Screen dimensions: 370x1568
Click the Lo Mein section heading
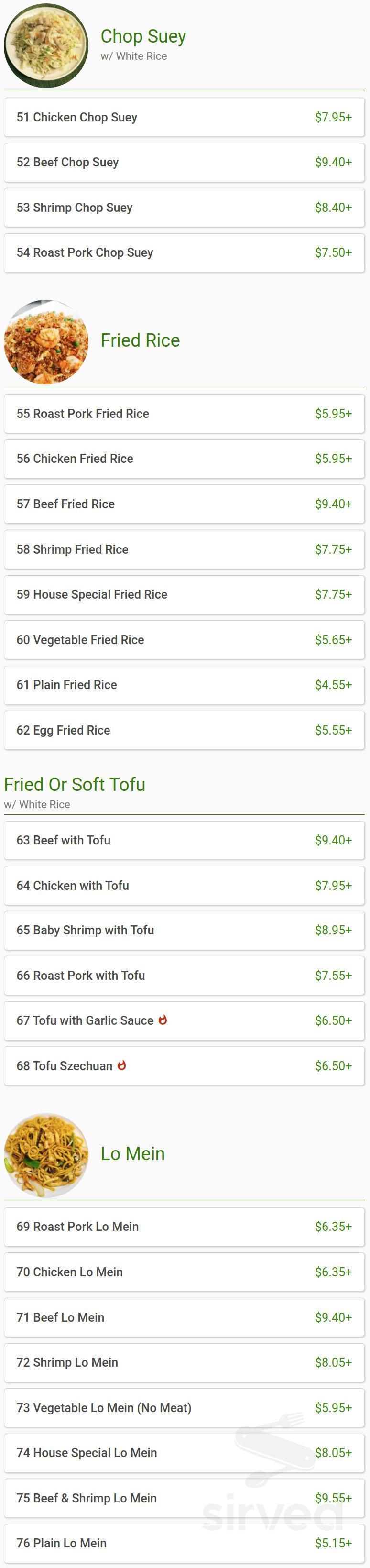click(133, 1154)
